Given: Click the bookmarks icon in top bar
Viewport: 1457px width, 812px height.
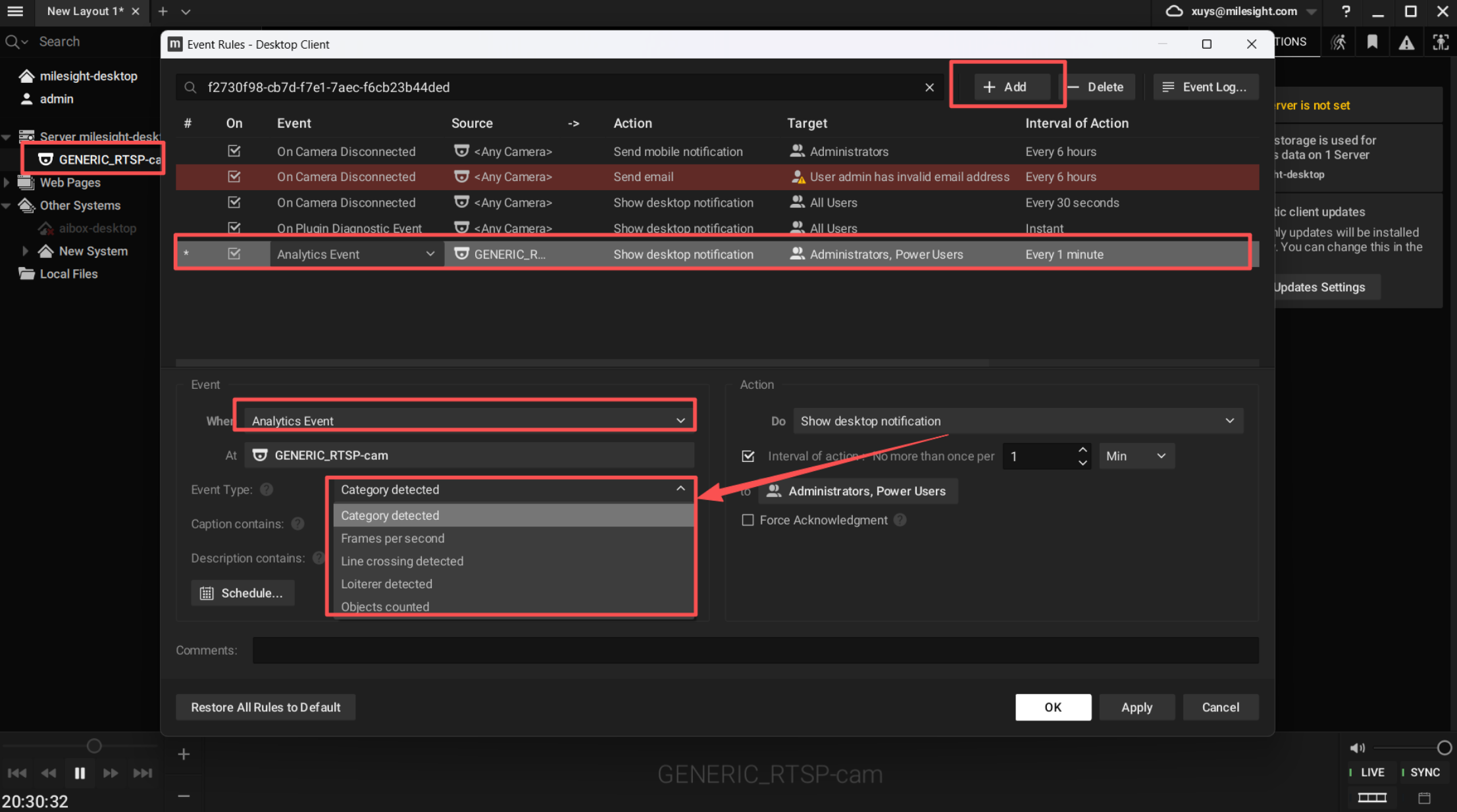Looking at the screenshot, I should point(1372,43).
